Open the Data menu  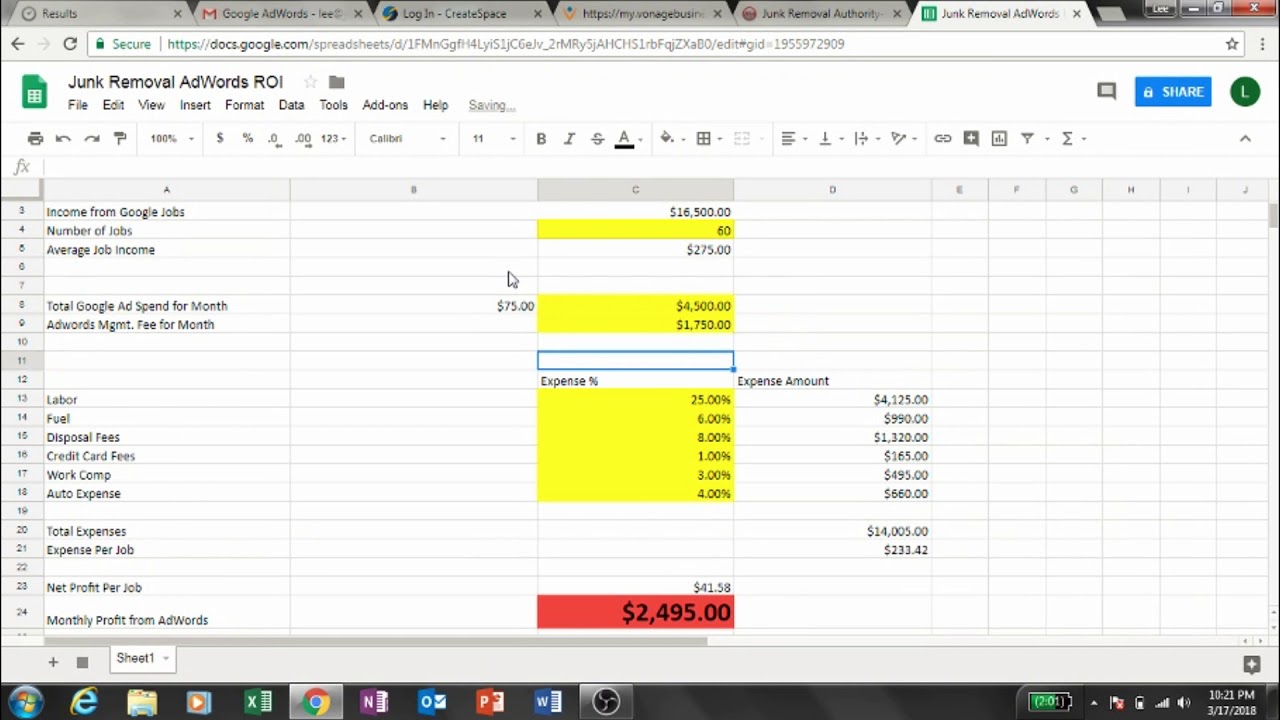click(x=291, y=105)
